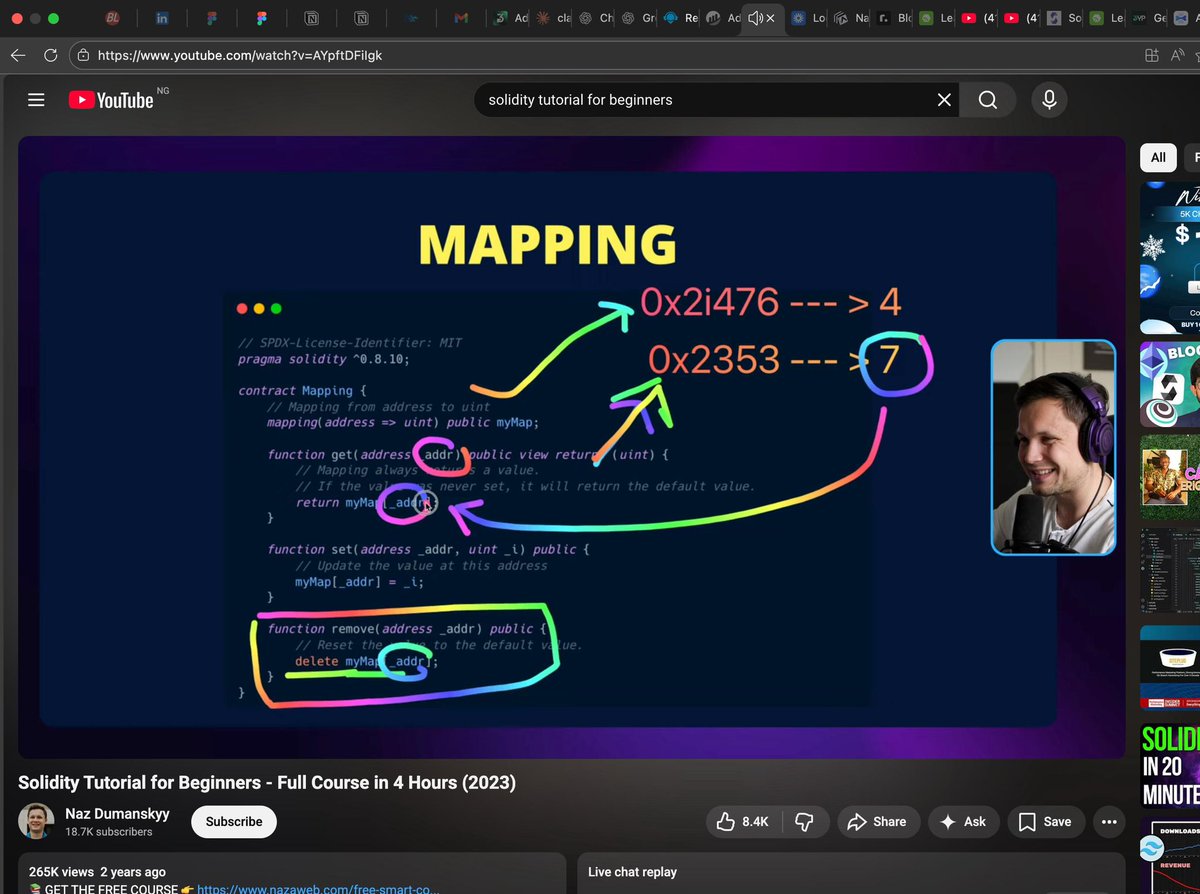Open the YouTube guide hamburger menu
The width and height of the screenshot is (1200, 894).
pos(37,100)
